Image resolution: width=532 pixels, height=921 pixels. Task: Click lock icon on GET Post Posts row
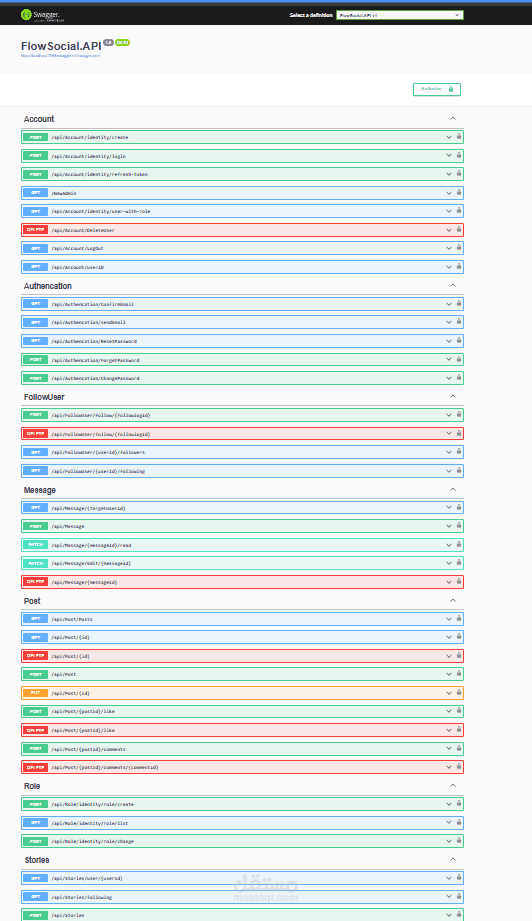459,619
